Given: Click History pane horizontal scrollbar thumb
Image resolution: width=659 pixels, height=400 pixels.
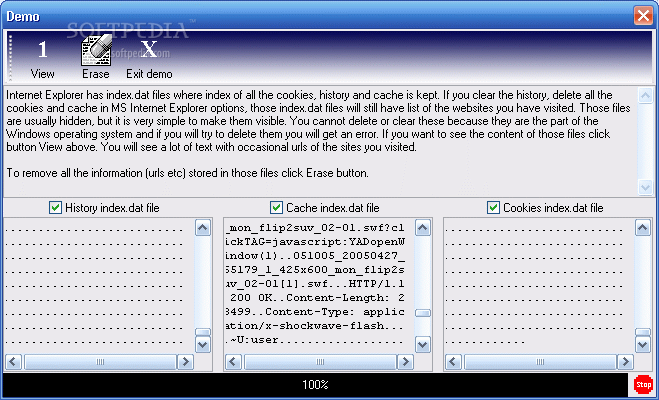Looking at the screenshot, I should click(100, 362).
